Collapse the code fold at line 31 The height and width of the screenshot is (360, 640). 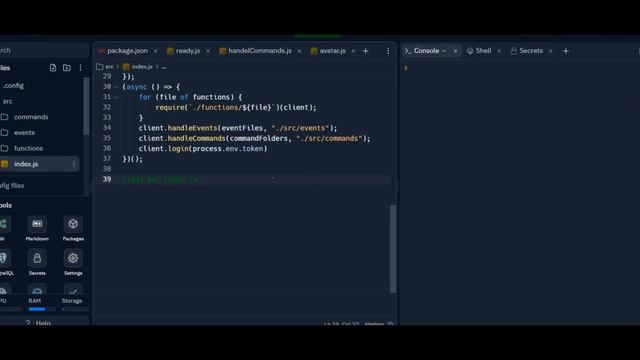pos(116,97)
